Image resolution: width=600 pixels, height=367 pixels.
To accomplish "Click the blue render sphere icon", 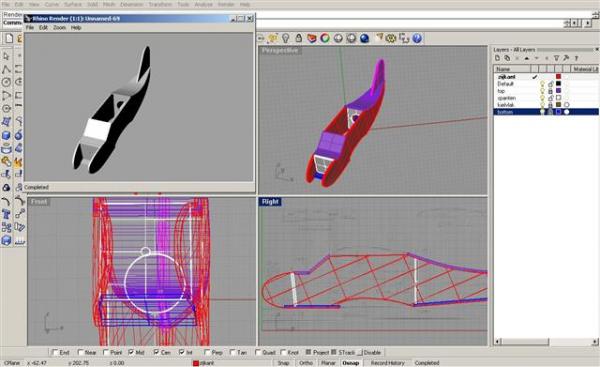I will 365,38.
